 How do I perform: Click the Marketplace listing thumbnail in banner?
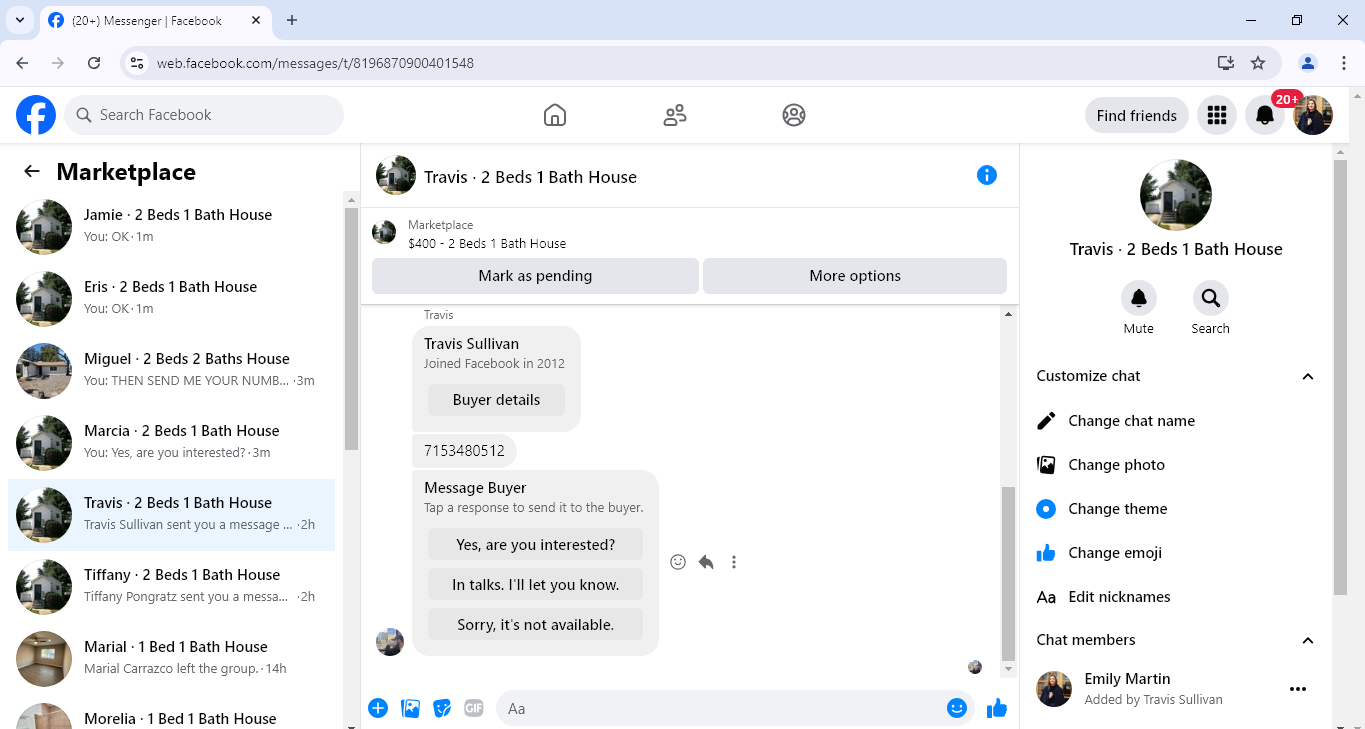click(x=384, y=233)
